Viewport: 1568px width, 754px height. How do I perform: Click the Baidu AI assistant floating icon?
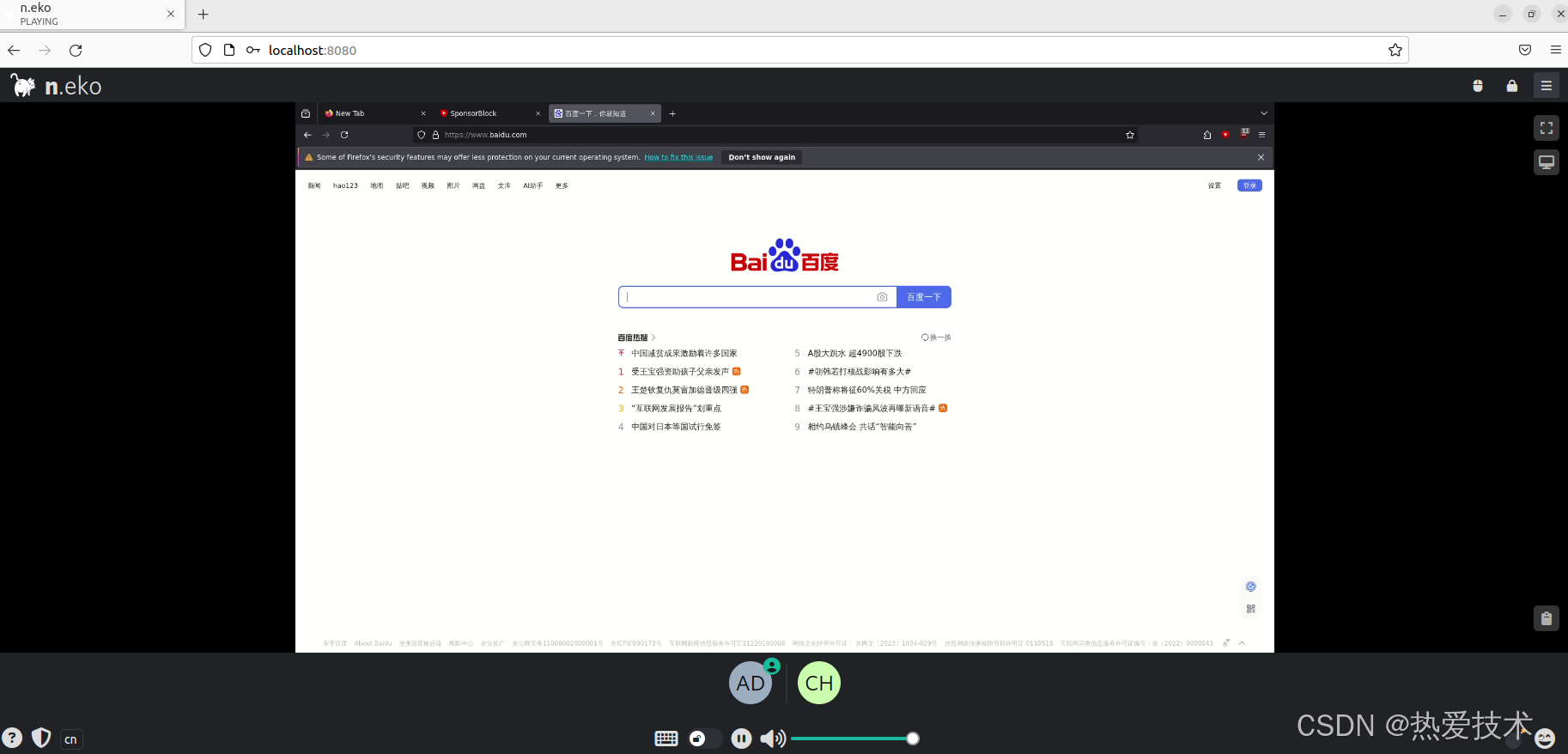(x=1251, y=587)
